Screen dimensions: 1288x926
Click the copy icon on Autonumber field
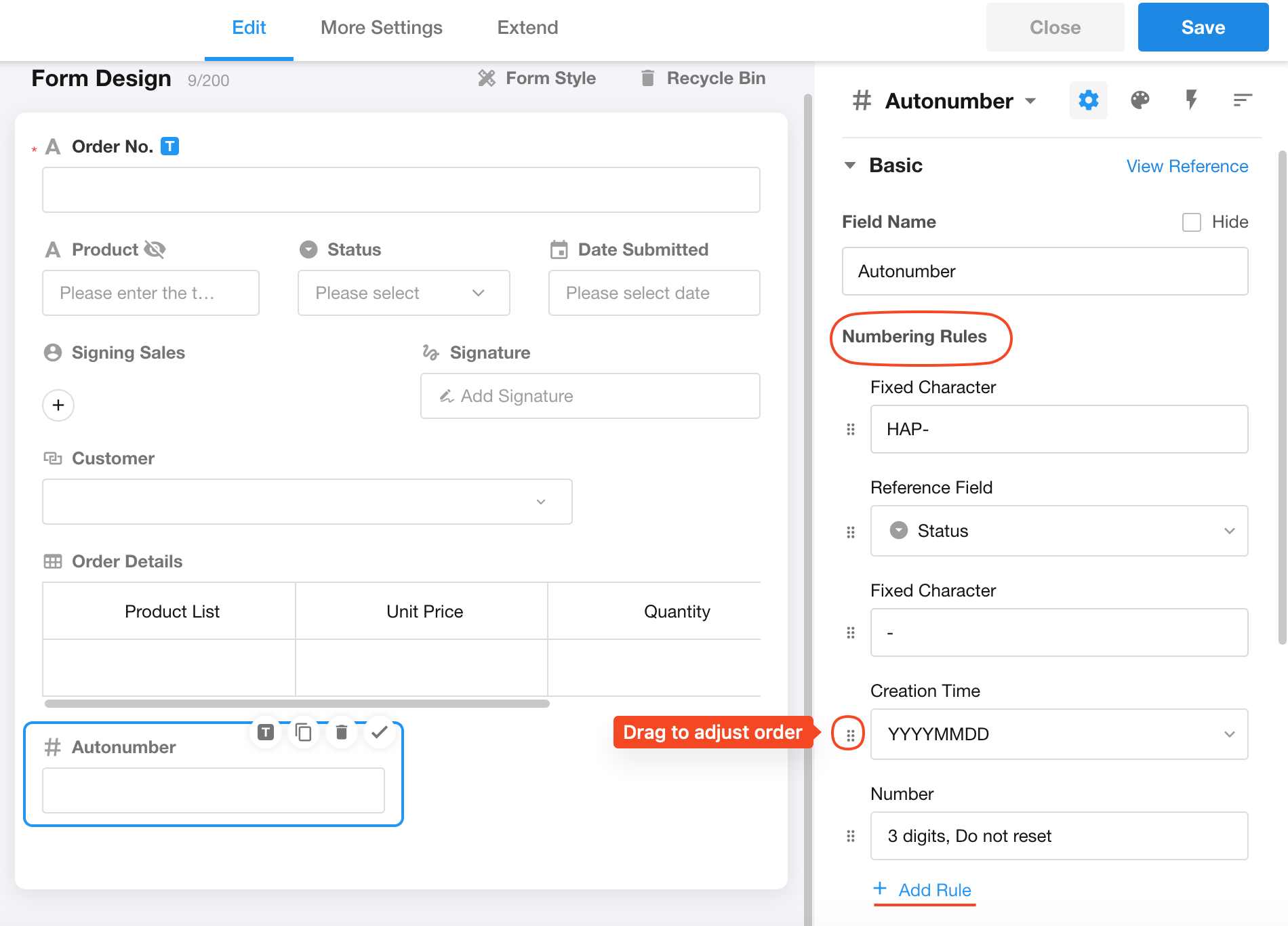tap(304, 732)
